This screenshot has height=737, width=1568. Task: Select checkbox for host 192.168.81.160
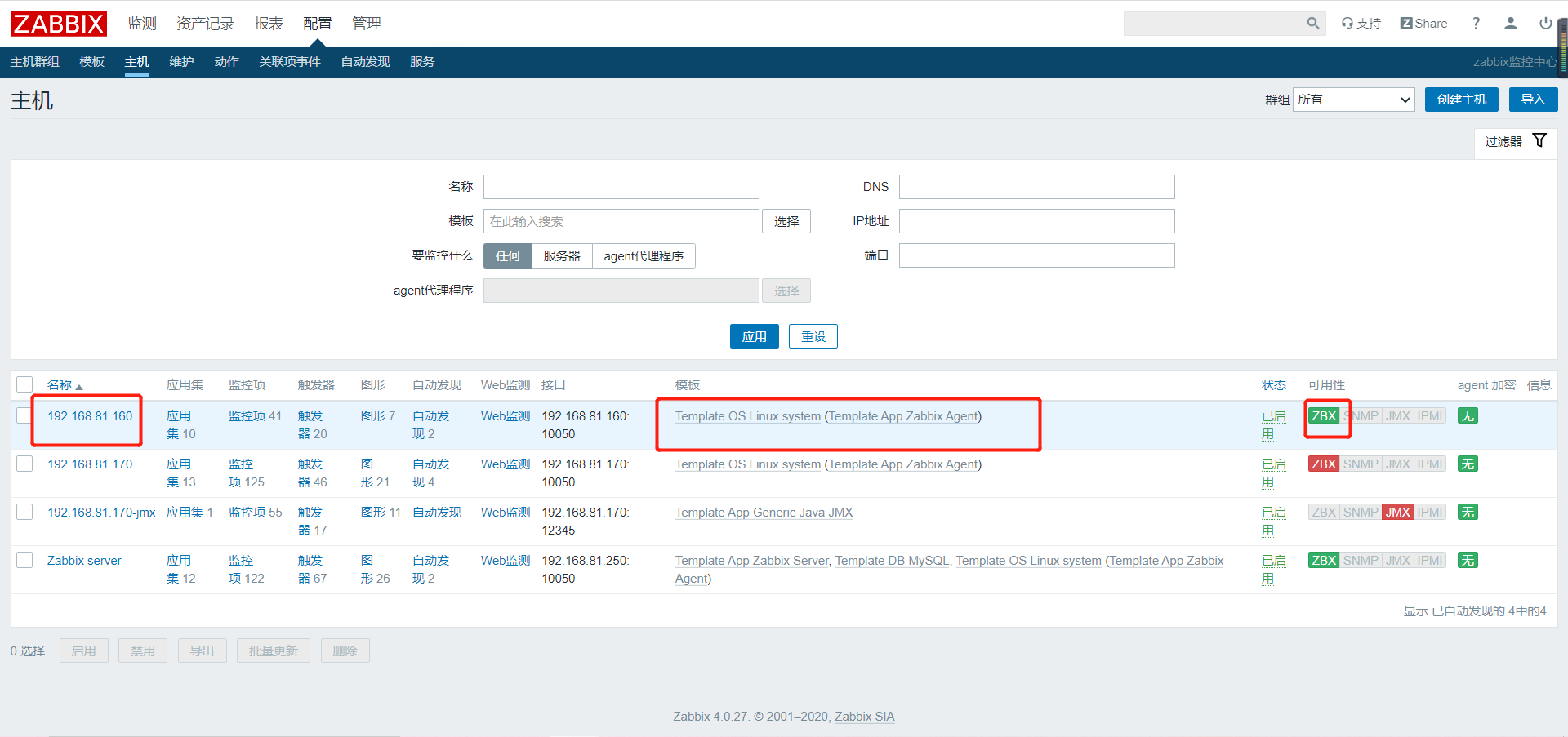click(x=24, y=415)
